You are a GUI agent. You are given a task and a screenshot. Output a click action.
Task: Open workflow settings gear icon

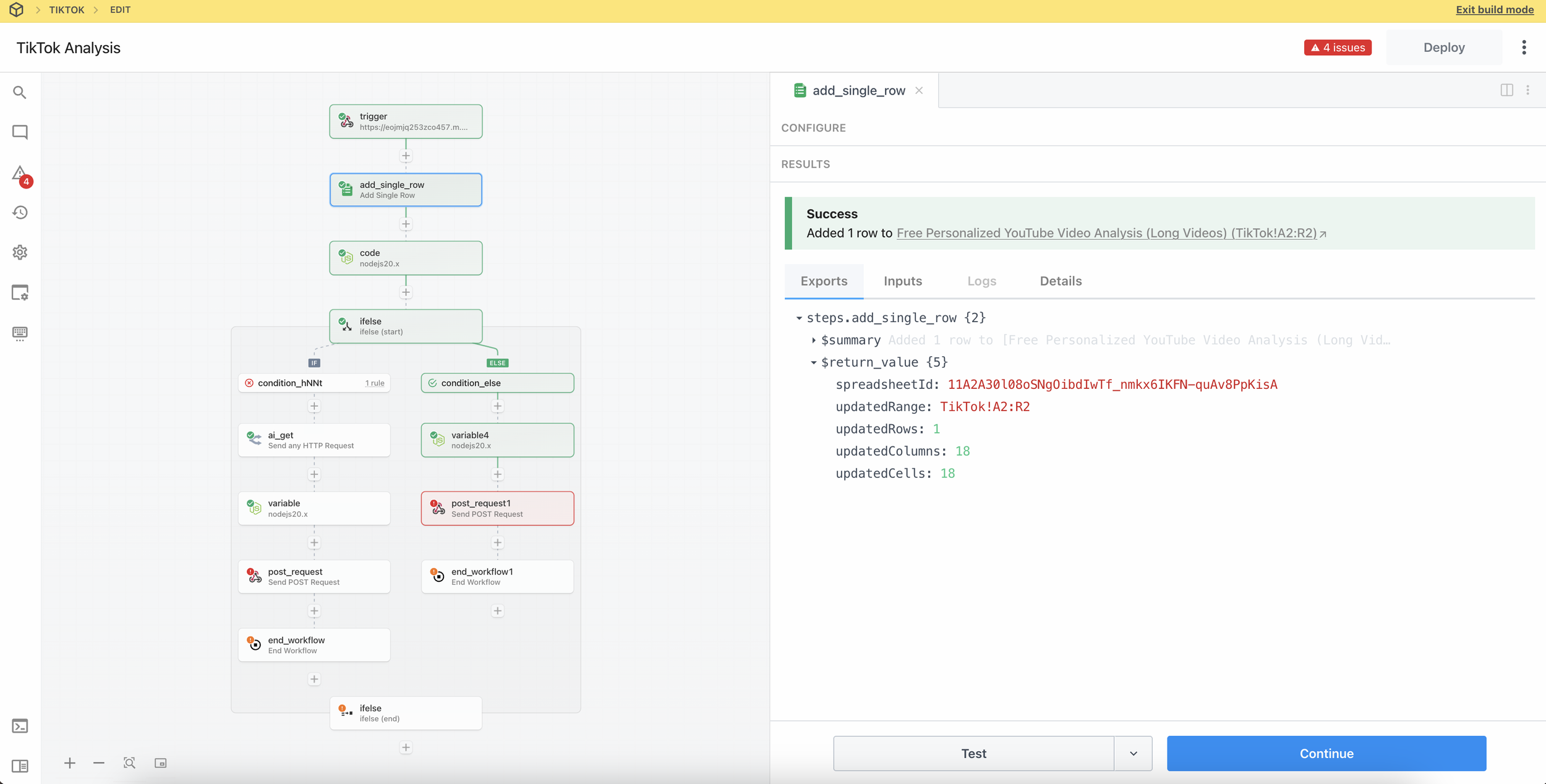click(20, 252)
